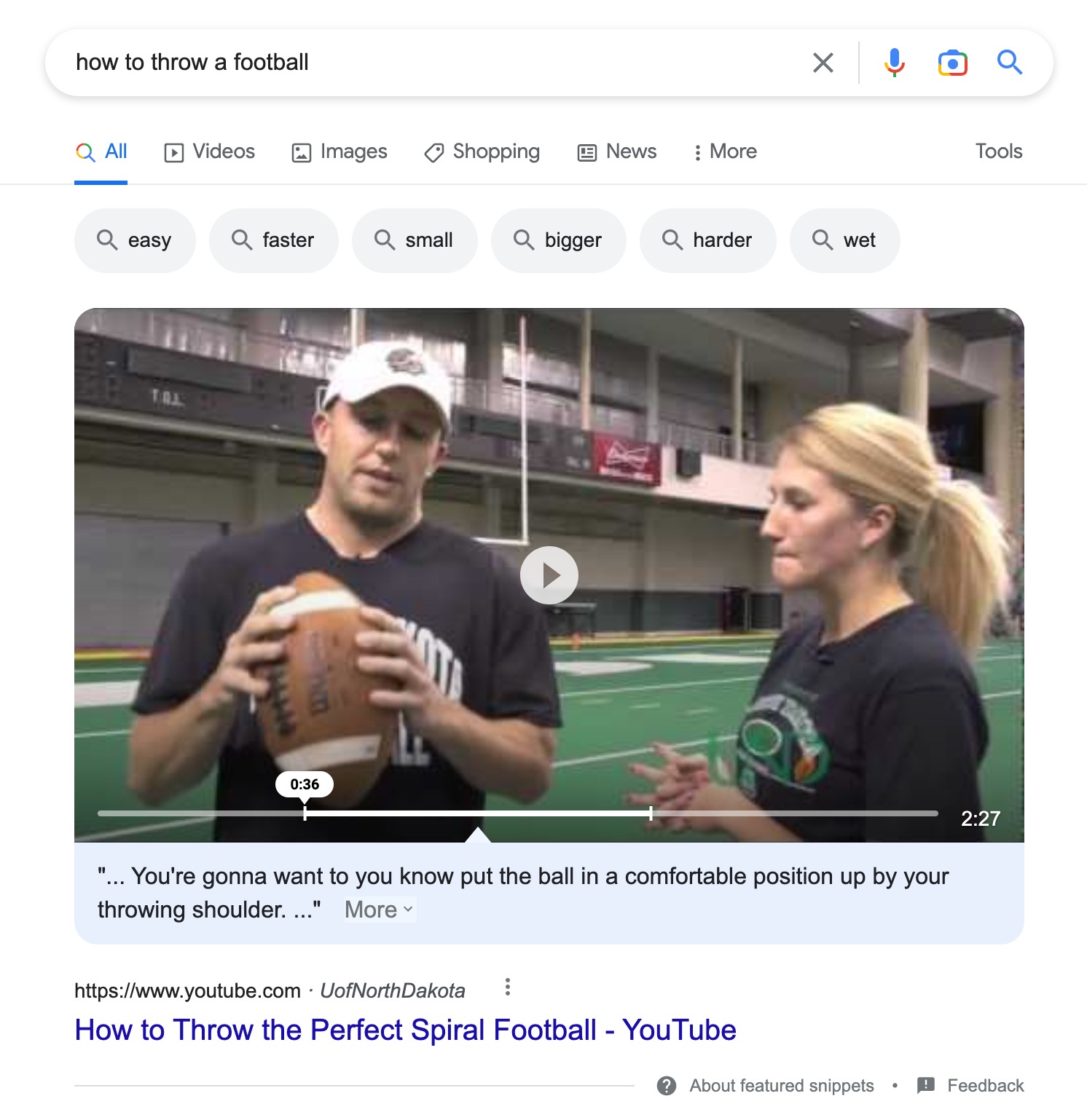Open Google Lens camera search

[952, 63]
